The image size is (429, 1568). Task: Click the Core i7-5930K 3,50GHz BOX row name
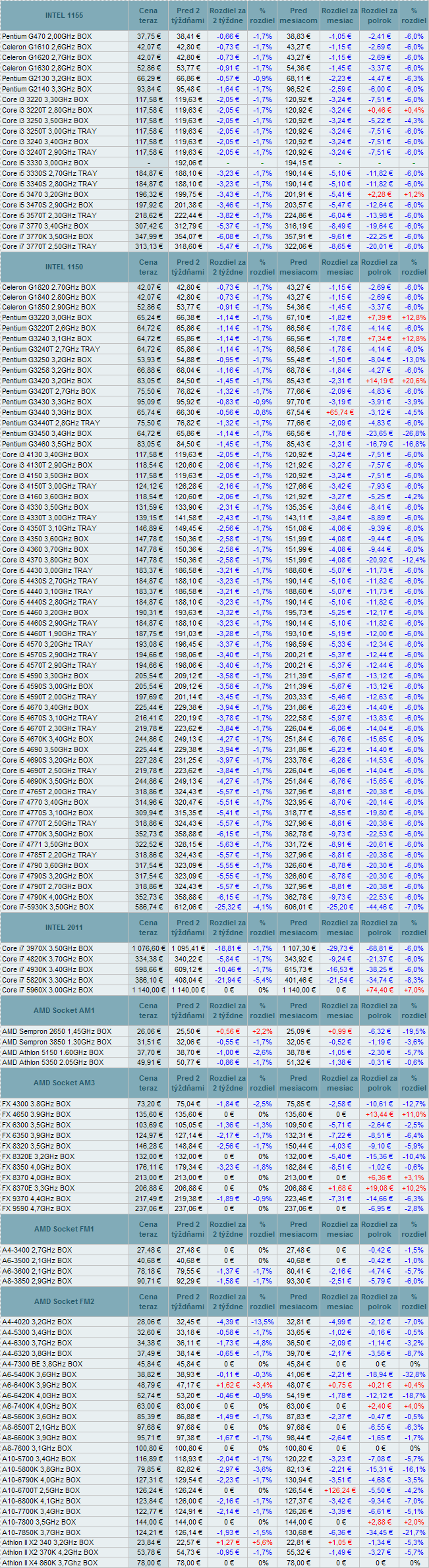(47, 907)
